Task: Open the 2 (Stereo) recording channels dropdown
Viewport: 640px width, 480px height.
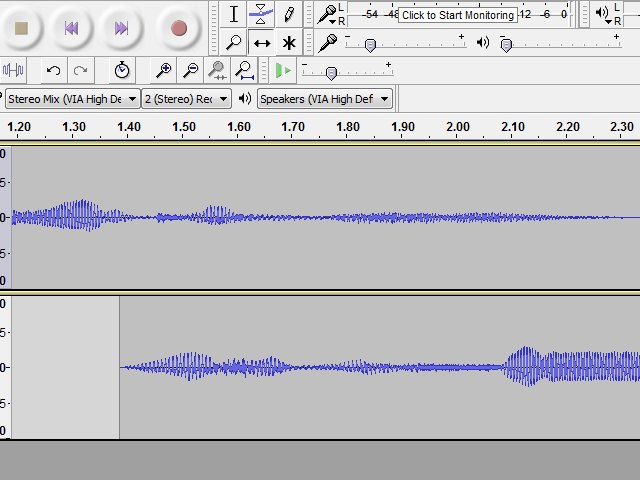Action: (186, 98)
